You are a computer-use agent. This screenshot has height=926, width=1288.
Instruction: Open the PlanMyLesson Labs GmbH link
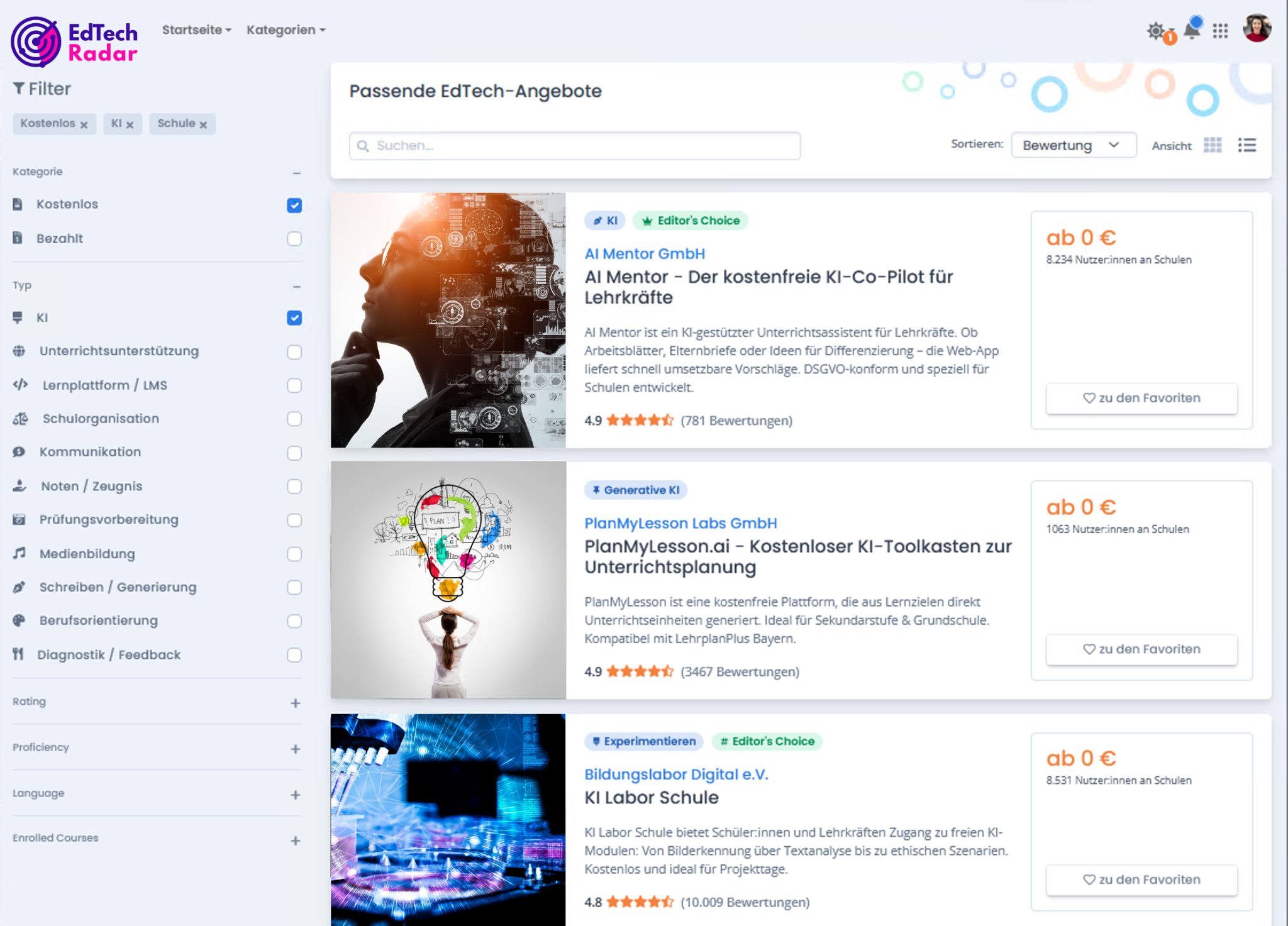(680, 523)
